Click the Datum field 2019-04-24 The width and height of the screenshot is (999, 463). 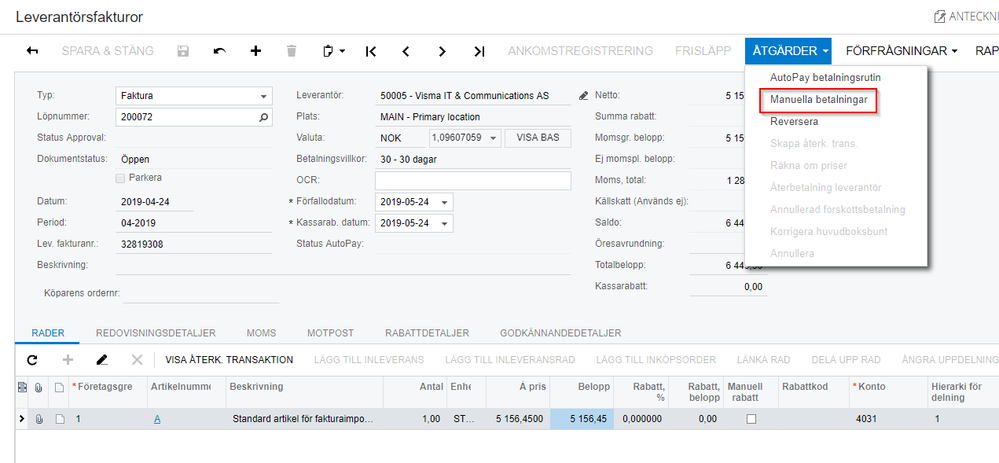[x=155, y=202]
